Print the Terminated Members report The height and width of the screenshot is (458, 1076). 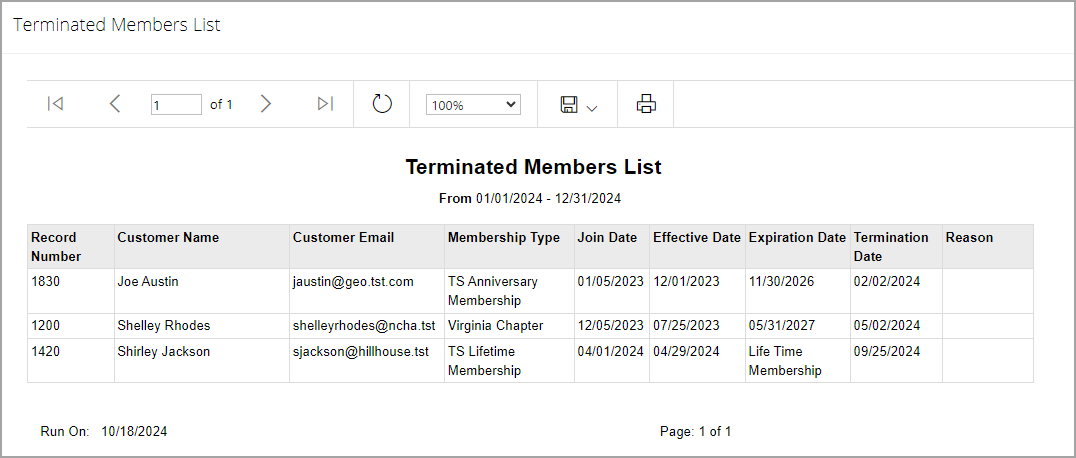[x=646, y=104]
